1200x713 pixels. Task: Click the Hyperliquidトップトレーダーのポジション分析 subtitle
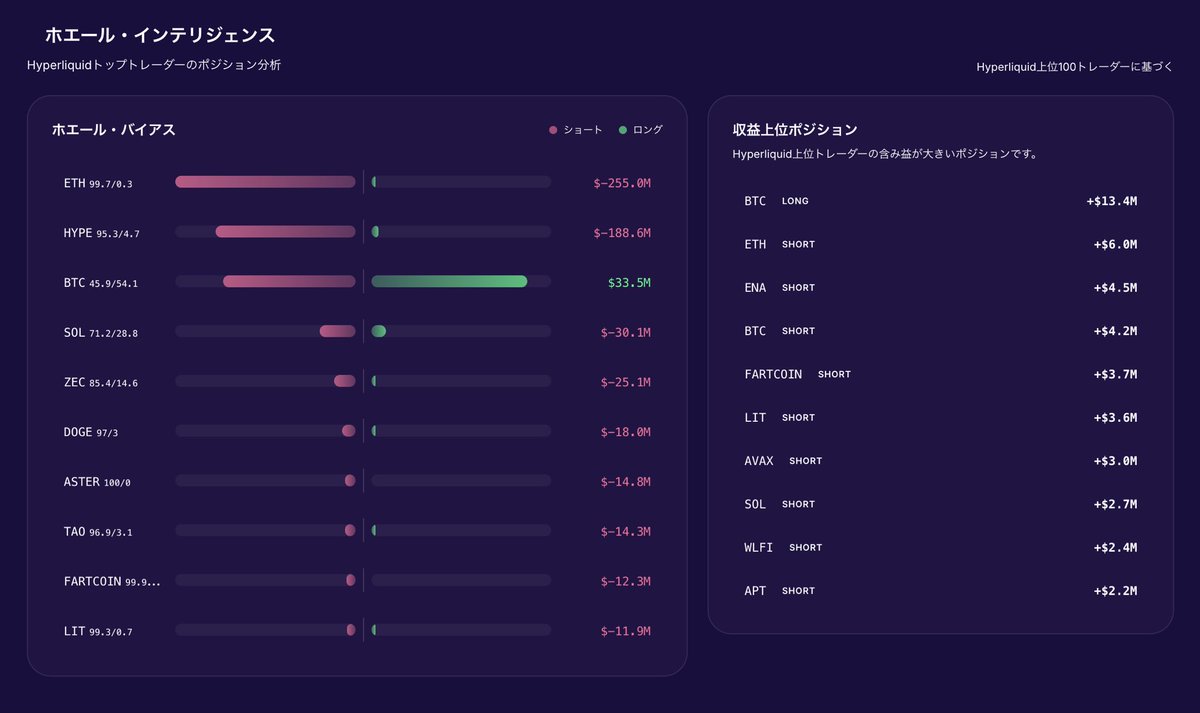point(154,65)
